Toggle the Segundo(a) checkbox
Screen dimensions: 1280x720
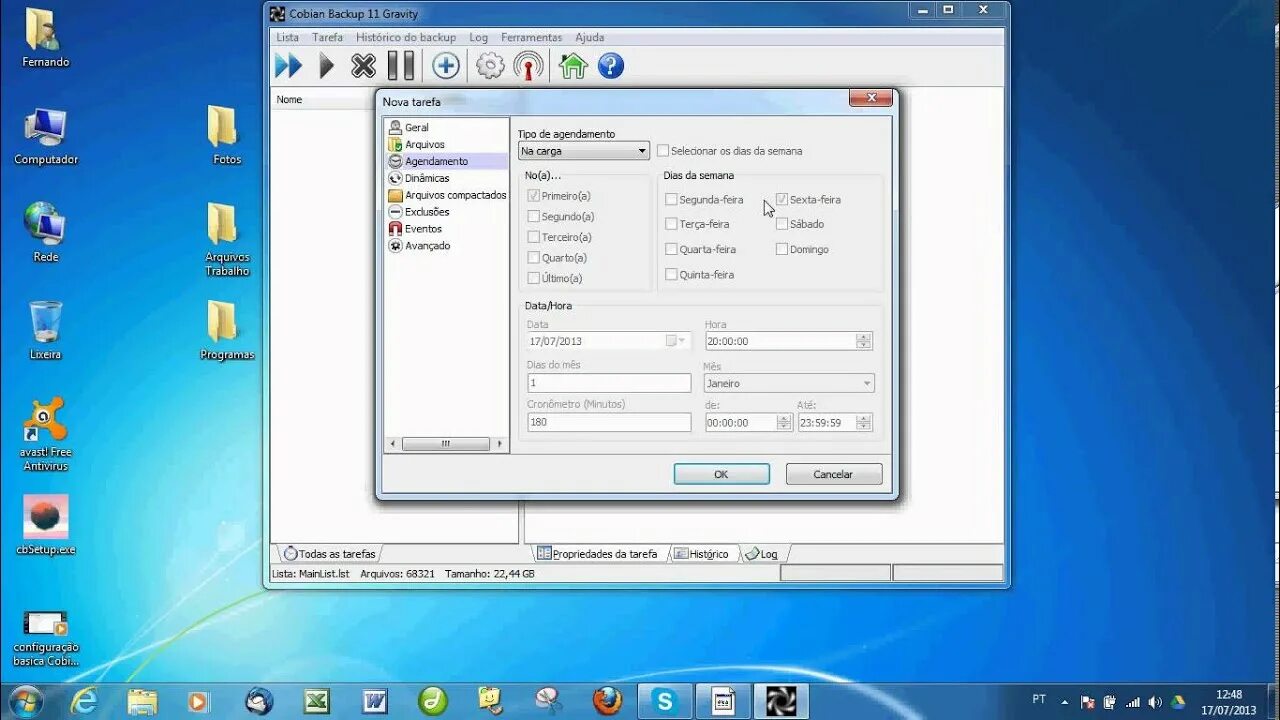[x=534, y=216]
